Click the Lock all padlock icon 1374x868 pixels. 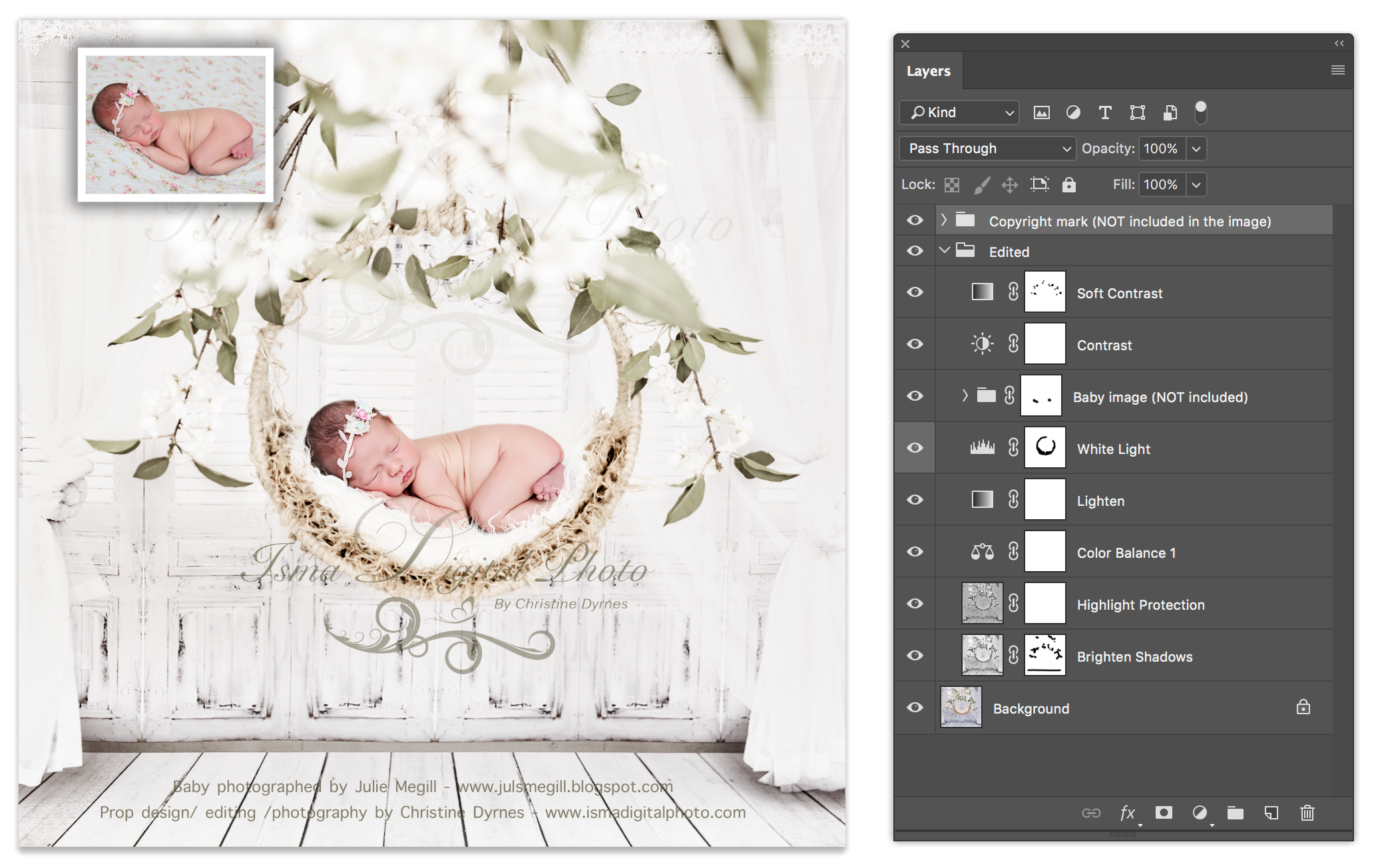click(1068, 184)
